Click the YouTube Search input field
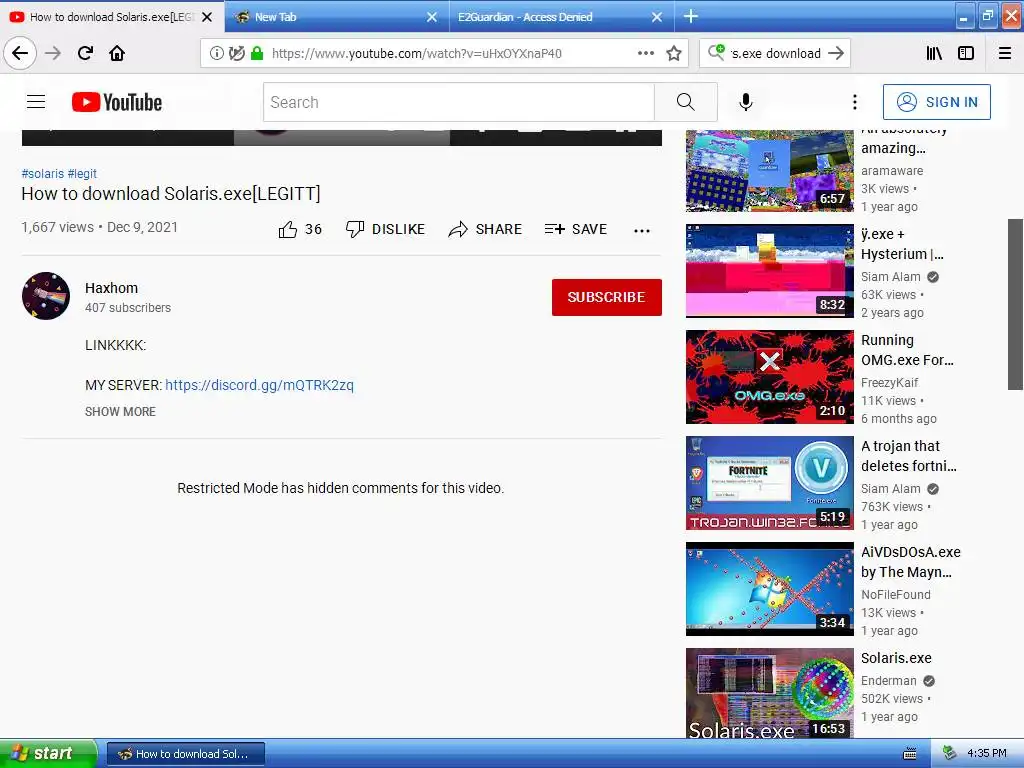The image size is (1024, 768). pyautogui.click(x=458, y=102)
